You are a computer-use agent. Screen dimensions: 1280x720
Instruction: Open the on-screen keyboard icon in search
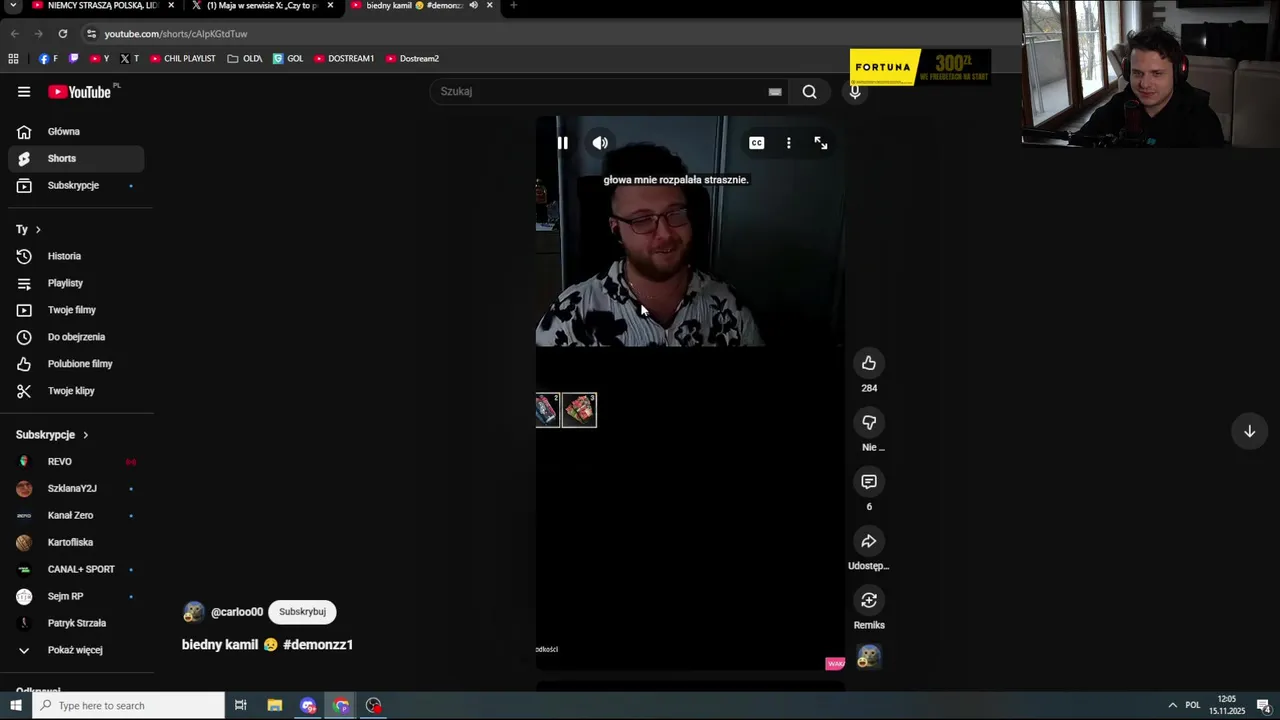tap(775, 92)
